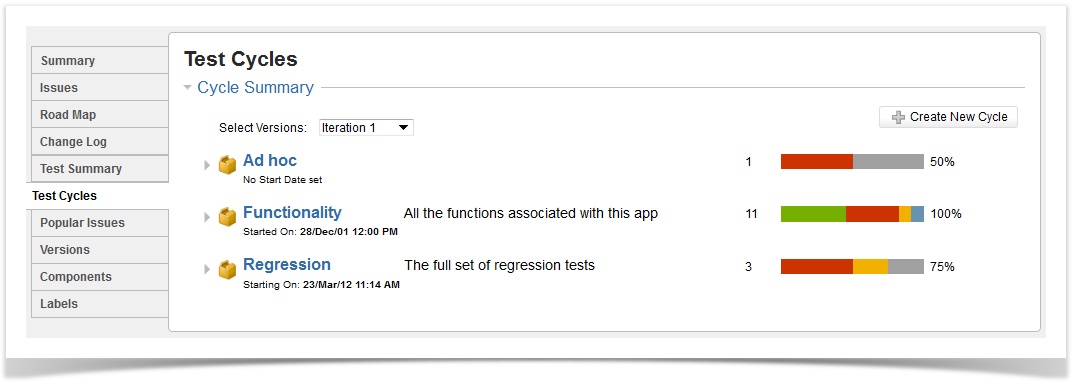1080x387 pixels.
Task: Open the Iteration 1 version dropdown
Action: tap(366, 127)
